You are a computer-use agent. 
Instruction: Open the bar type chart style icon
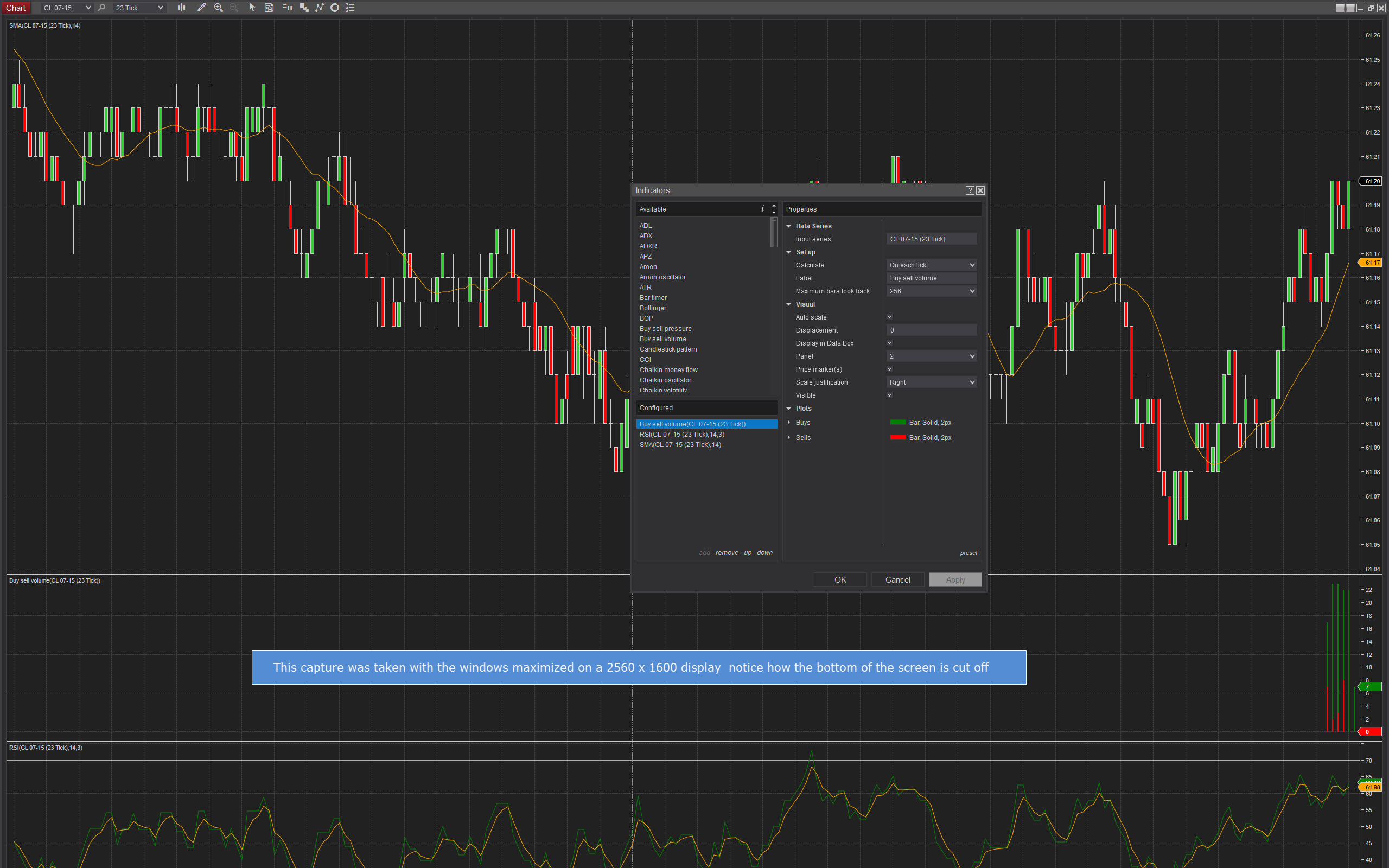(181, 8)
